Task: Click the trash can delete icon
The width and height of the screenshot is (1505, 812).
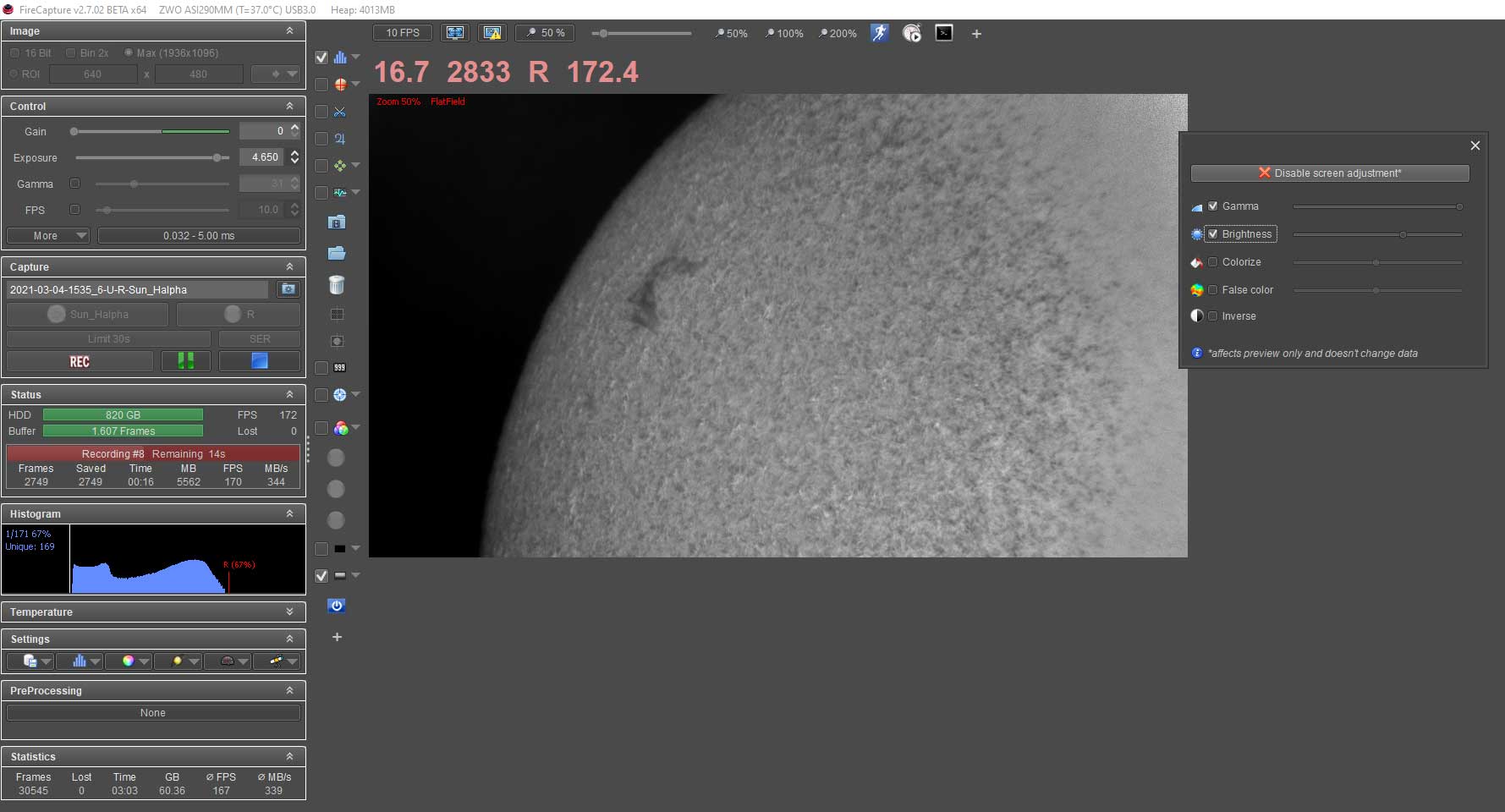Action: pos(337,284)
